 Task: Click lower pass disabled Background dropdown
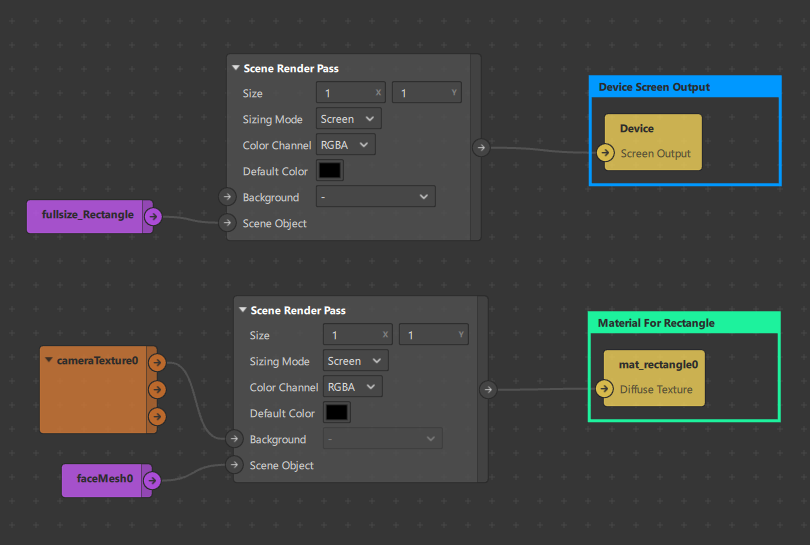pyautogui.click(x=383, y=439)
